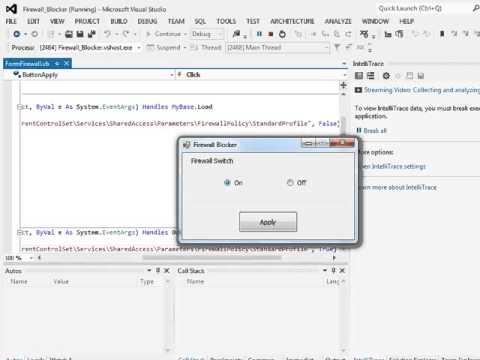
Task: Close the Autos panel
Action: [x=167, y=270]
